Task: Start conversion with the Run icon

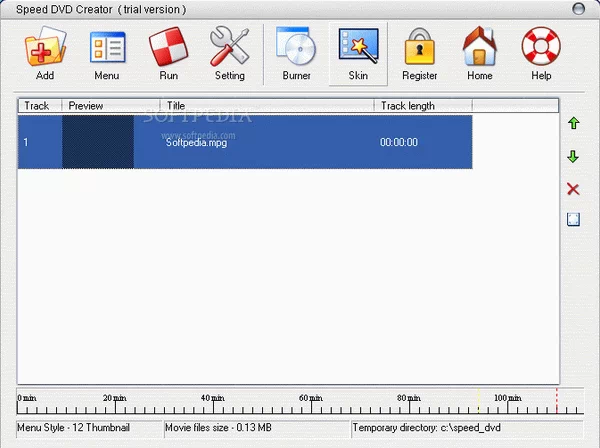Action: coord(168,46)
